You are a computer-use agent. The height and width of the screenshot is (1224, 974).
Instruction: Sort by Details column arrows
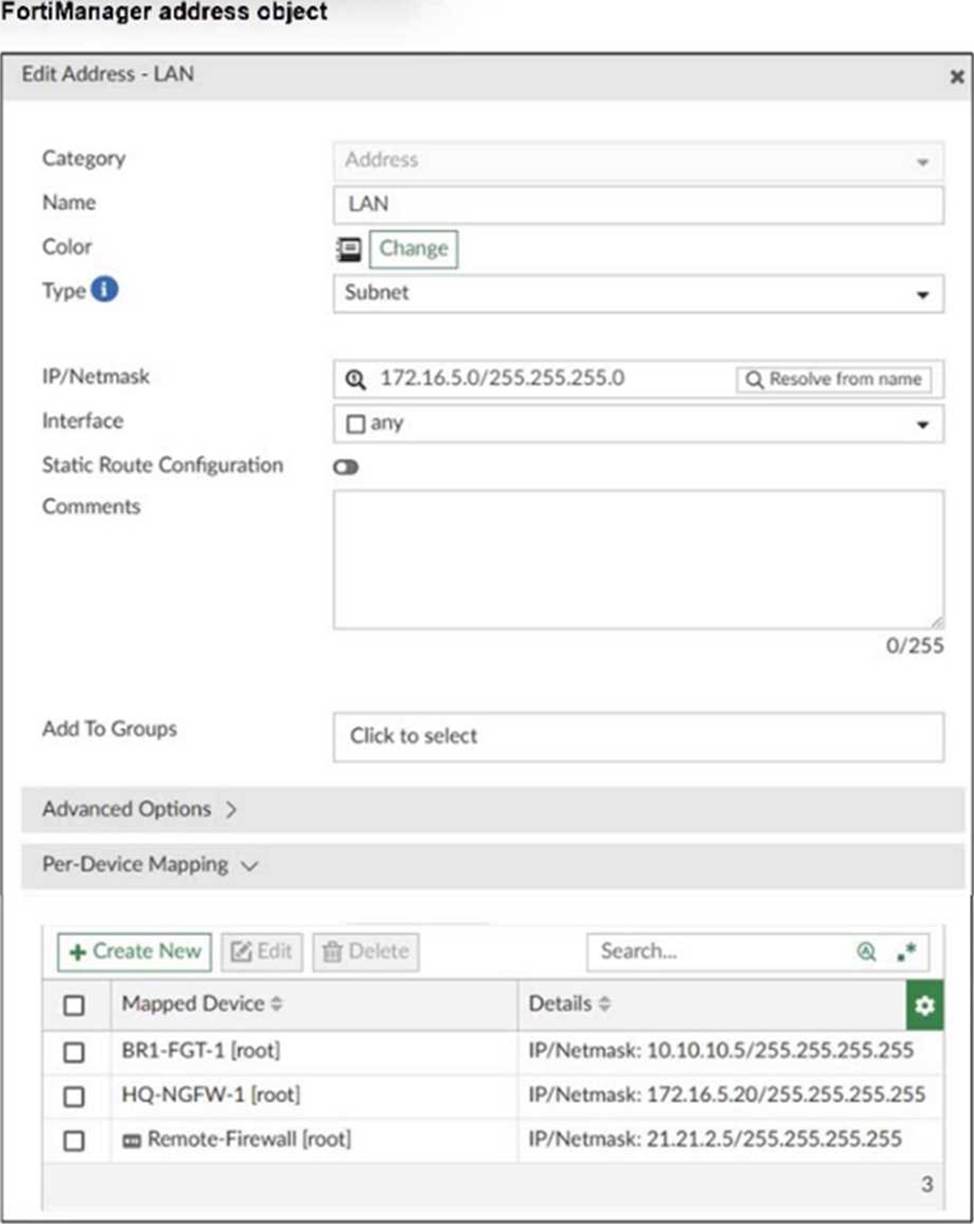point(606,1004)
